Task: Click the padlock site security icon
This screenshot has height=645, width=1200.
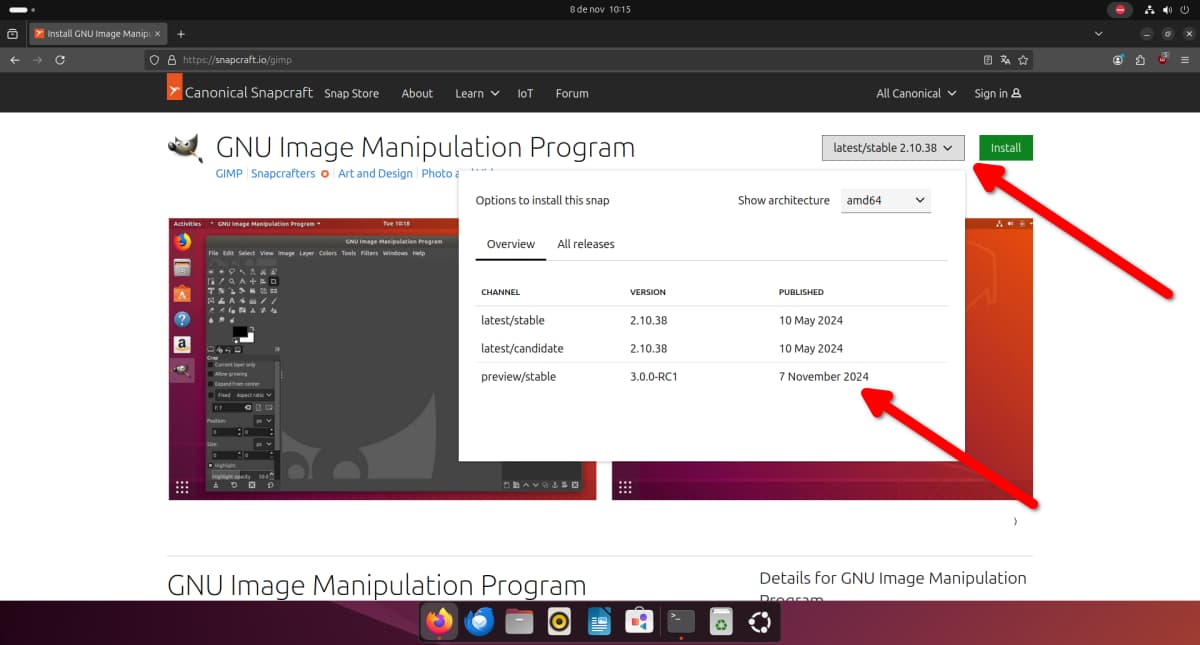Action: pyautogui.click(x=171, y=60)
